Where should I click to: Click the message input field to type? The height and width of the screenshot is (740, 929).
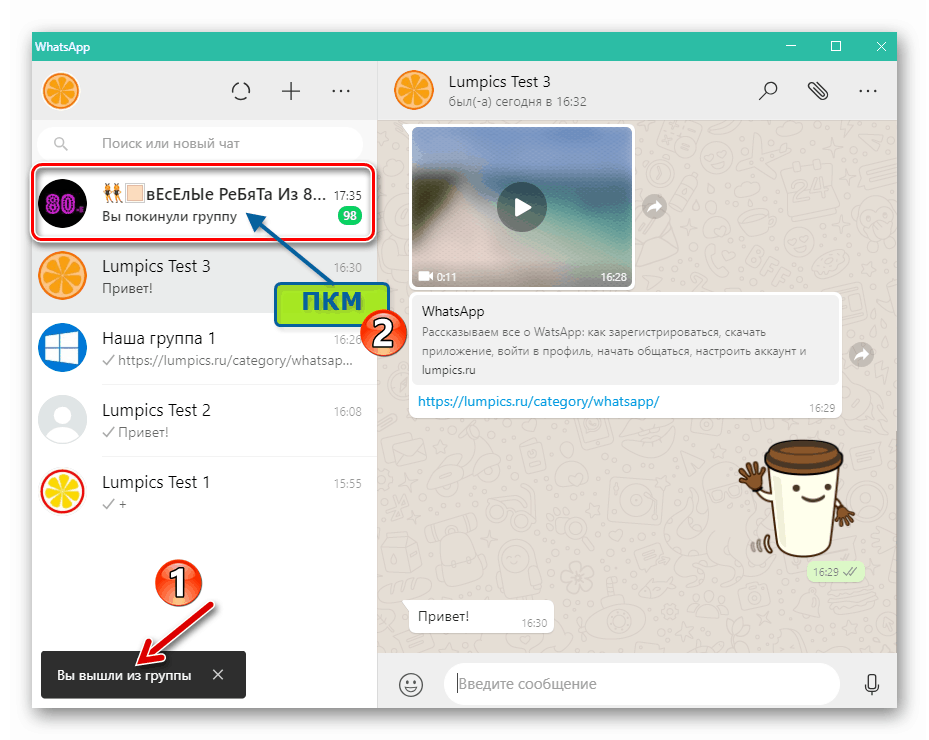click(x=640, y=684)
